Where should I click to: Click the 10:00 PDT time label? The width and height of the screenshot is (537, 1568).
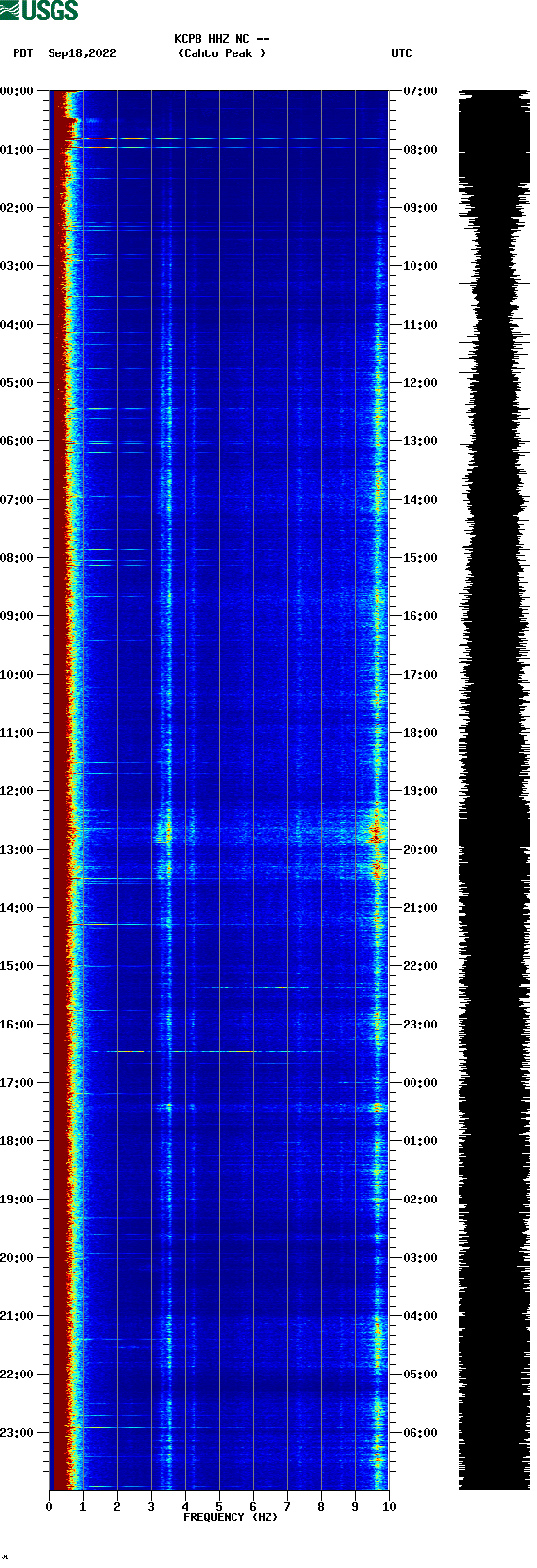click(x=17, y=675)
